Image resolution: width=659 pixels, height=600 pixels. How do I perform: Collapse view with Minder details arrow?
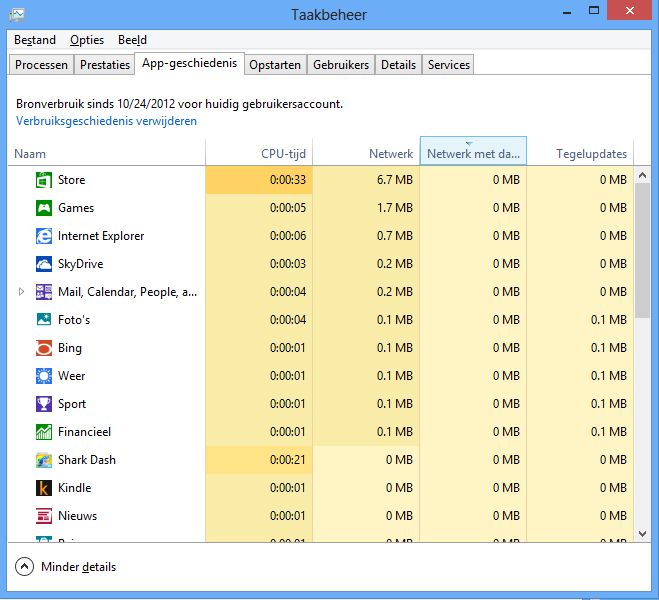24,566
